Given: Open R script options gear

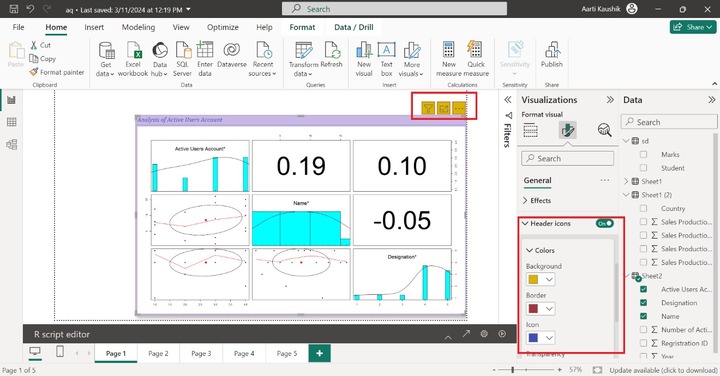Looking at the screenshot, I should click(484, 334).
